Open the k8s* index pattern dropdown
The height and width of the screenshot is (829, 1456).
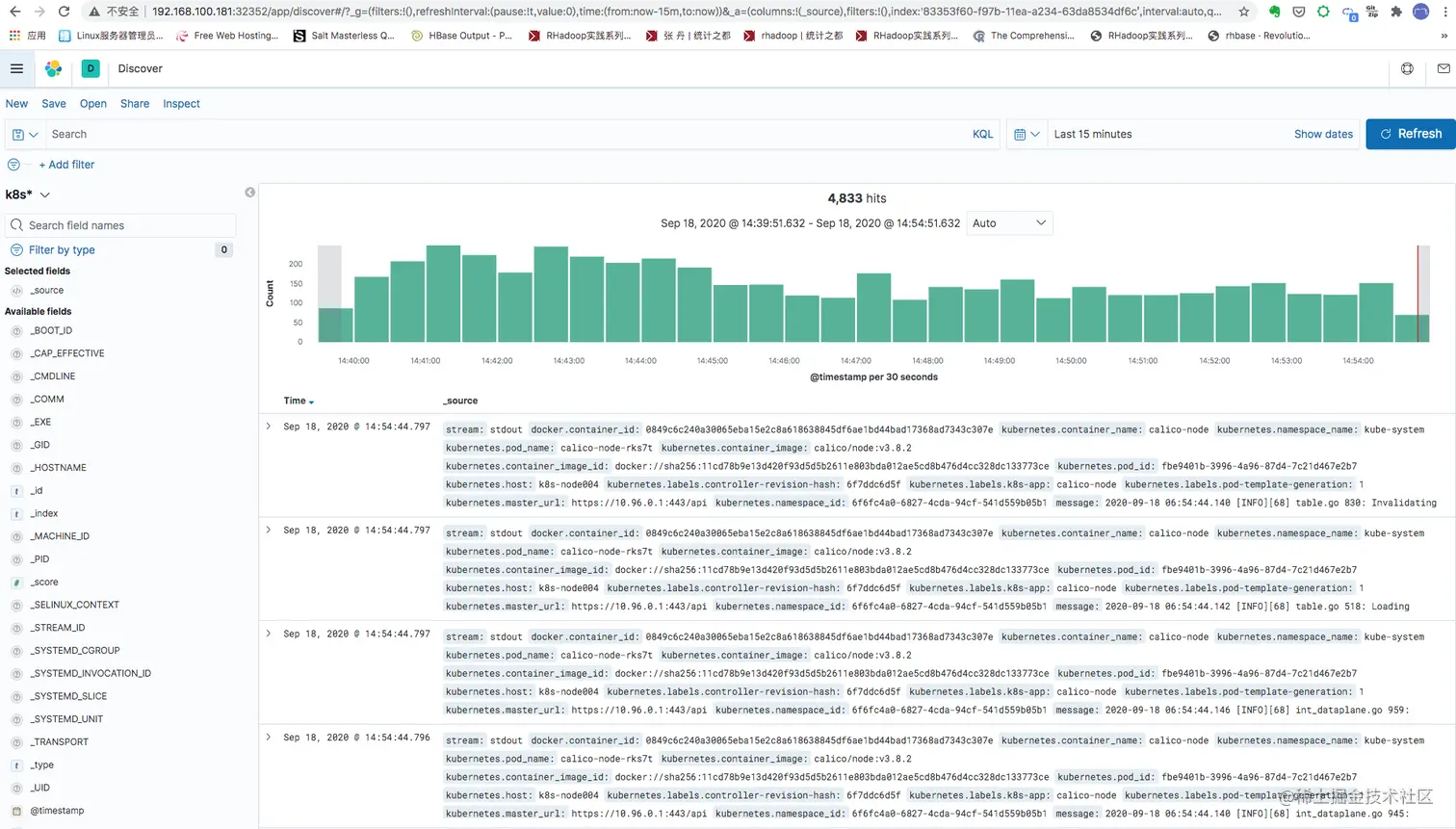tap(28, 194)
